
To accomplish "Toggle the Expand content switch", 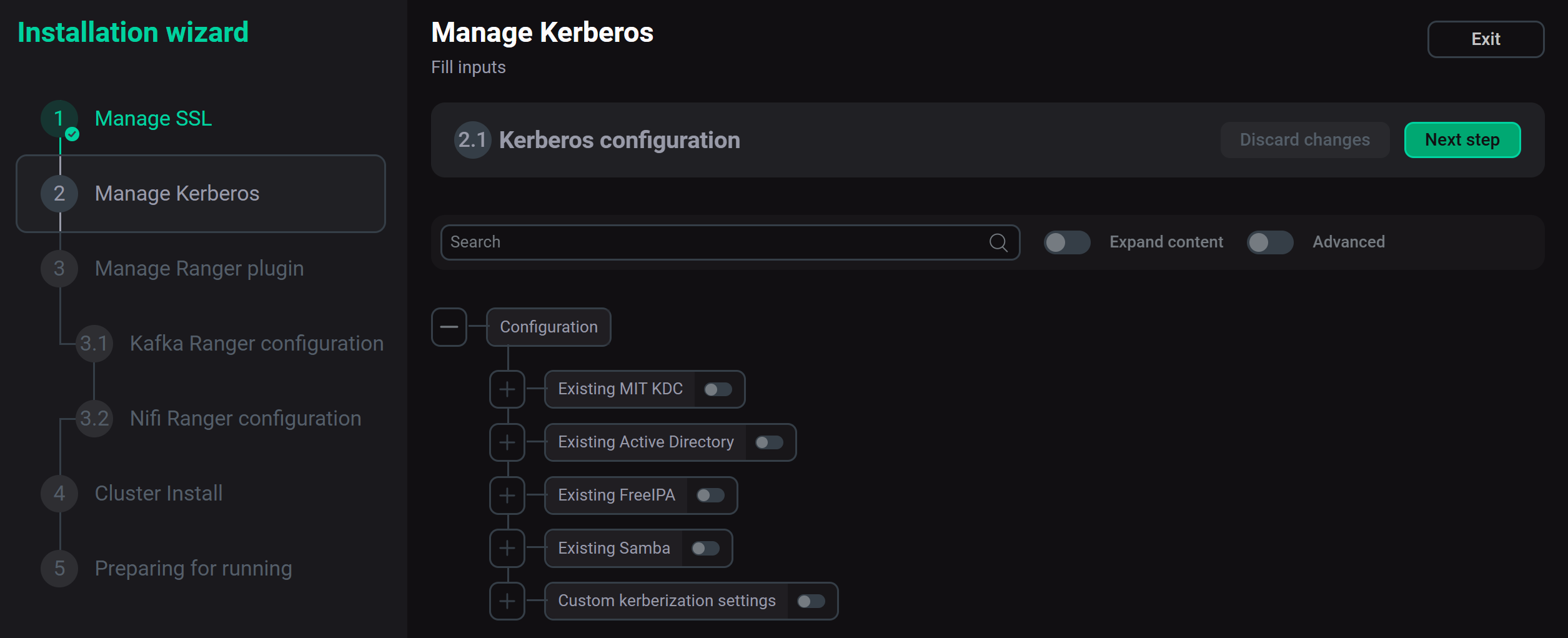I will coord(1067,242).
